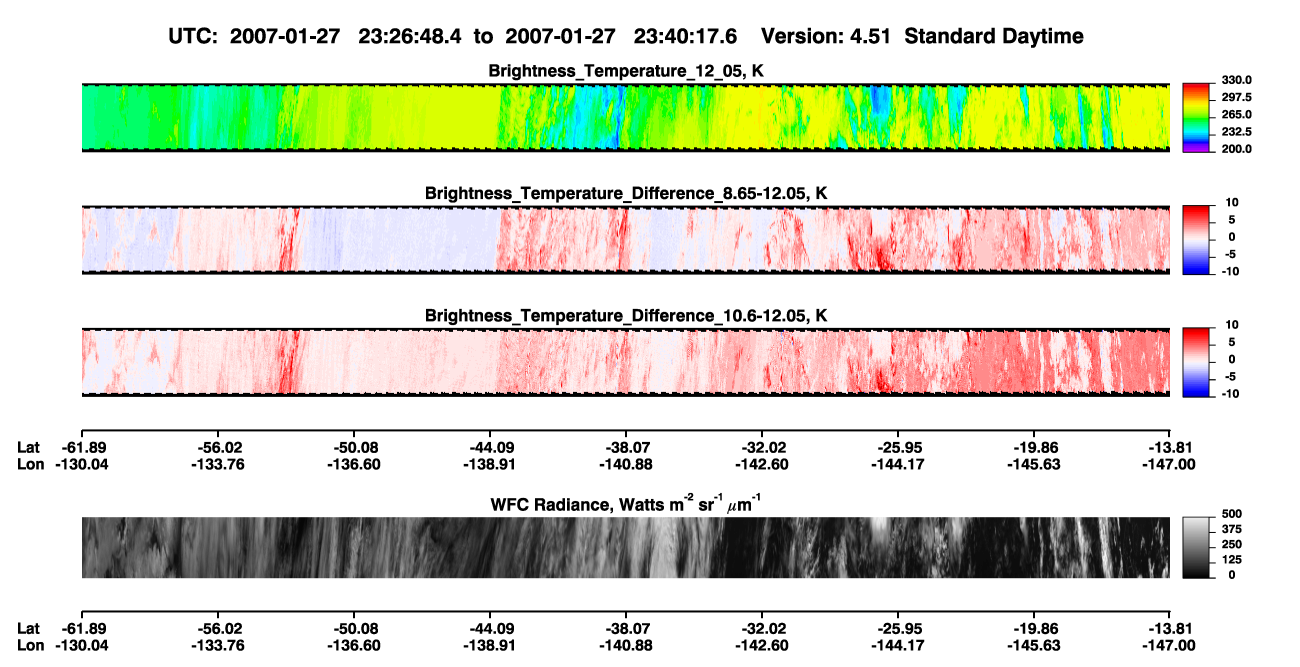Click latitude '-61.89' on the upper axis

click(82, 447)
